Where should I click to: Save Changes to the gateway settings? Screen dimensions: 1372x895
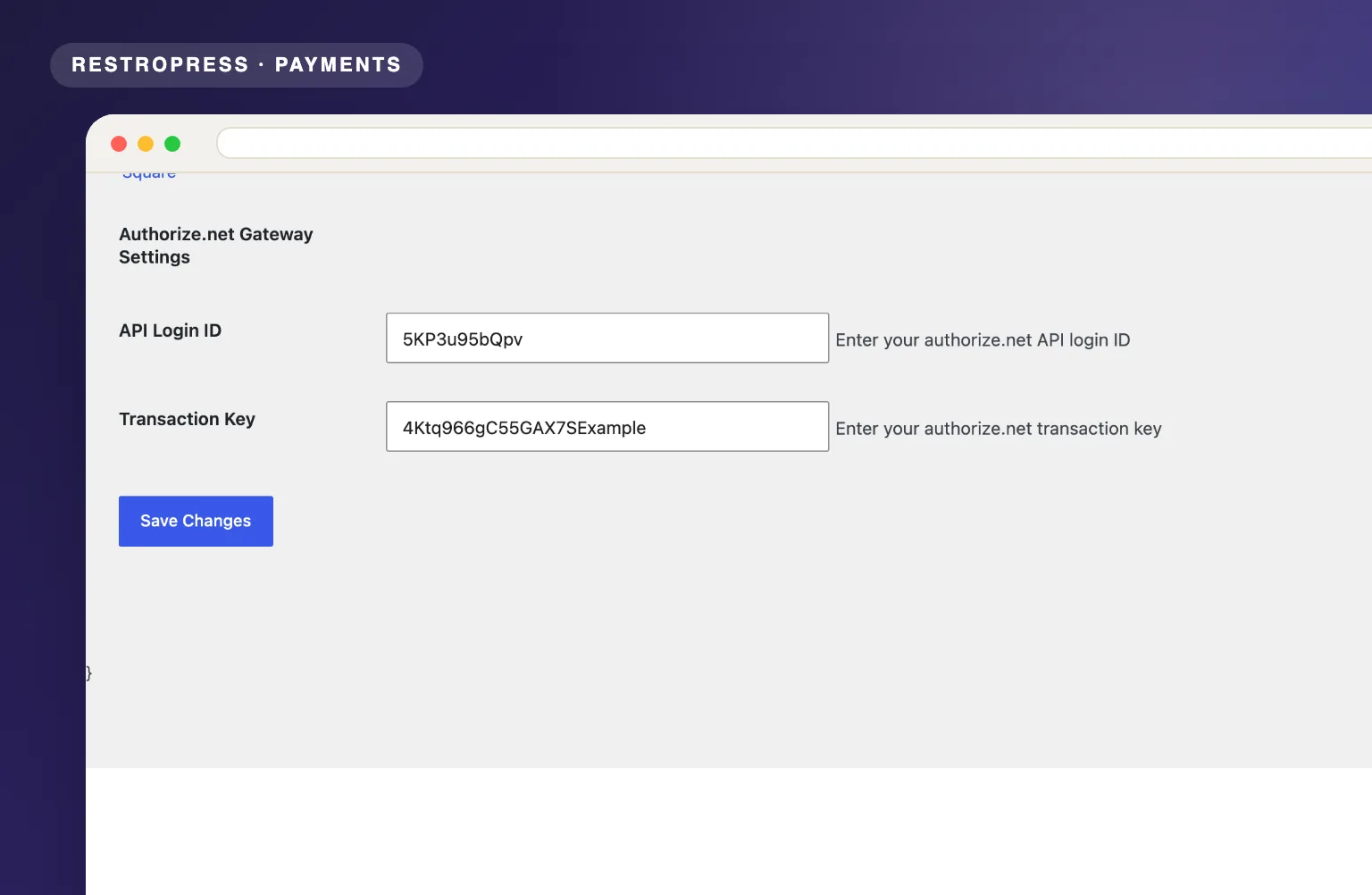[x=196, y=521]
